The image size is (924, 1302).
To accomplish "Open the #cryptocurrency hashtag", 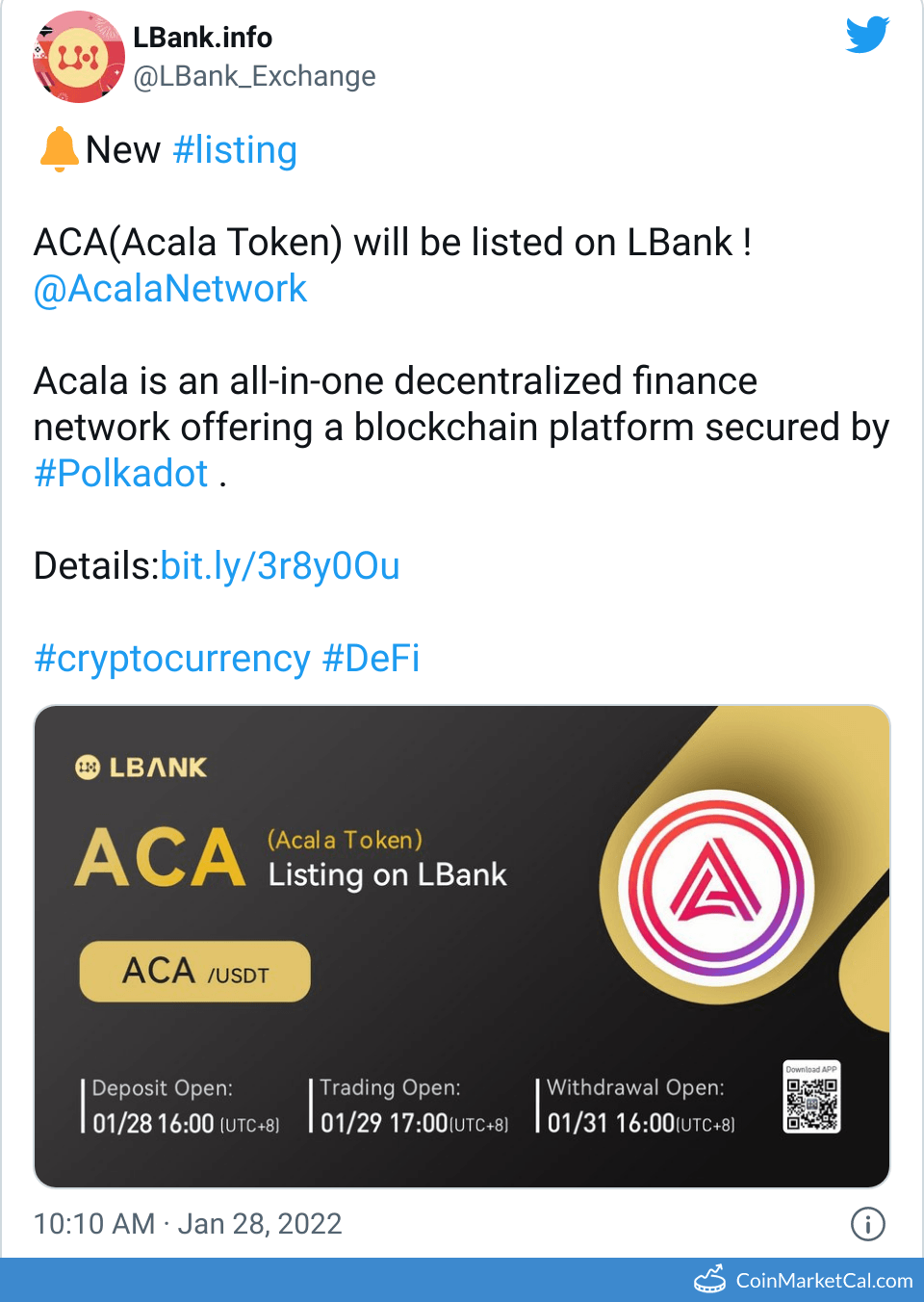I will click(x=173, y=658).
